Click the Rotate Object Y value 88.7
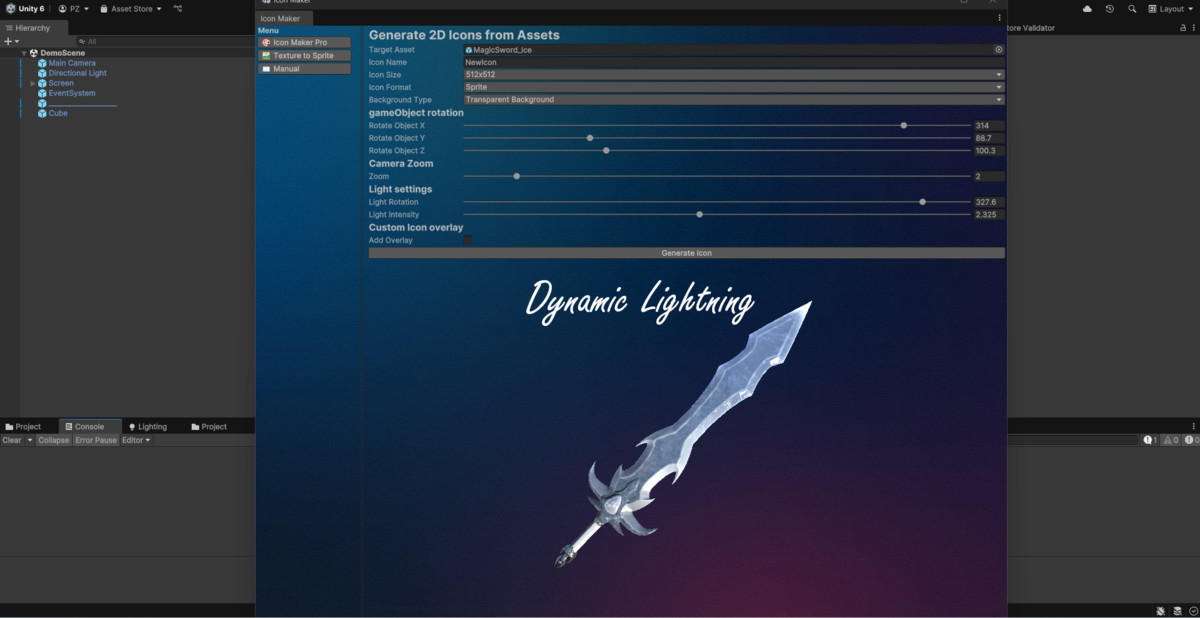 point(989,138)
